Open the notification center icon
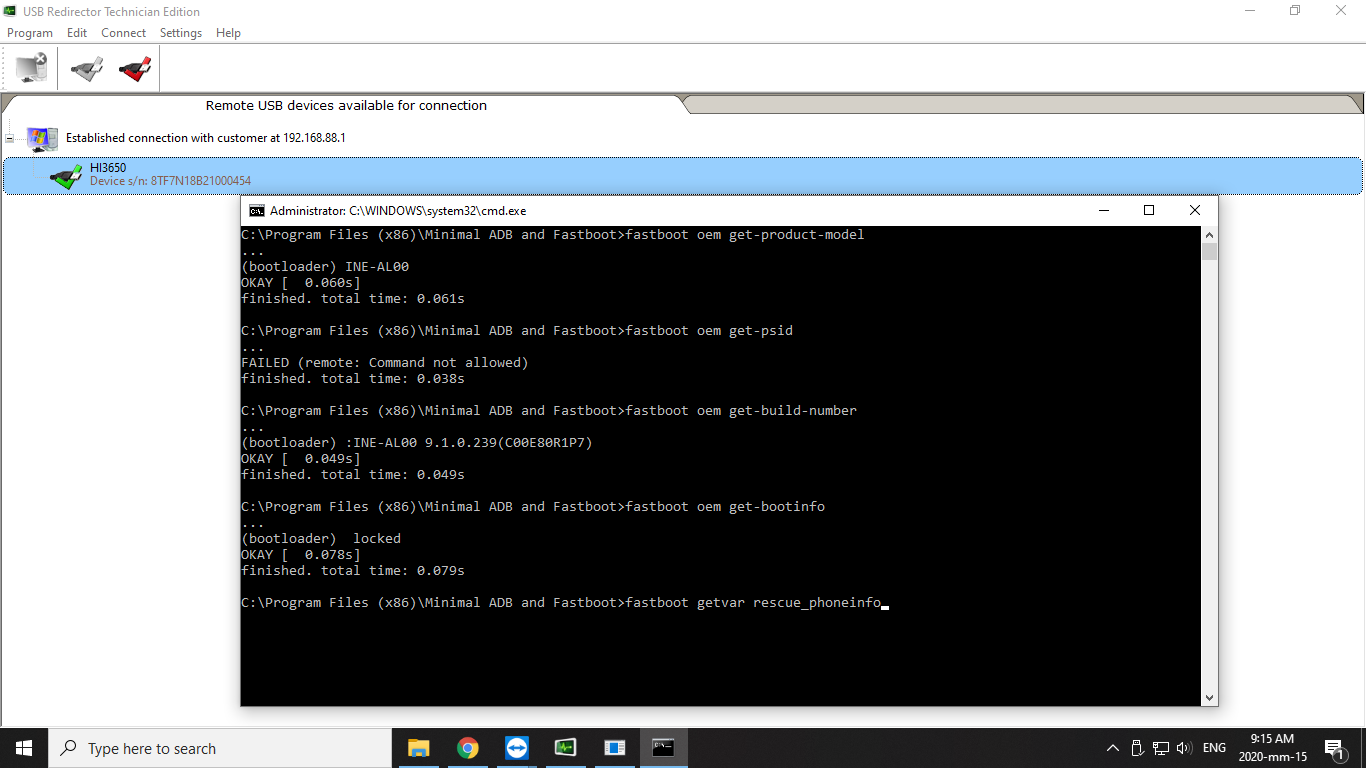This screenshot has height=768, width=1366. point(1335,748)
